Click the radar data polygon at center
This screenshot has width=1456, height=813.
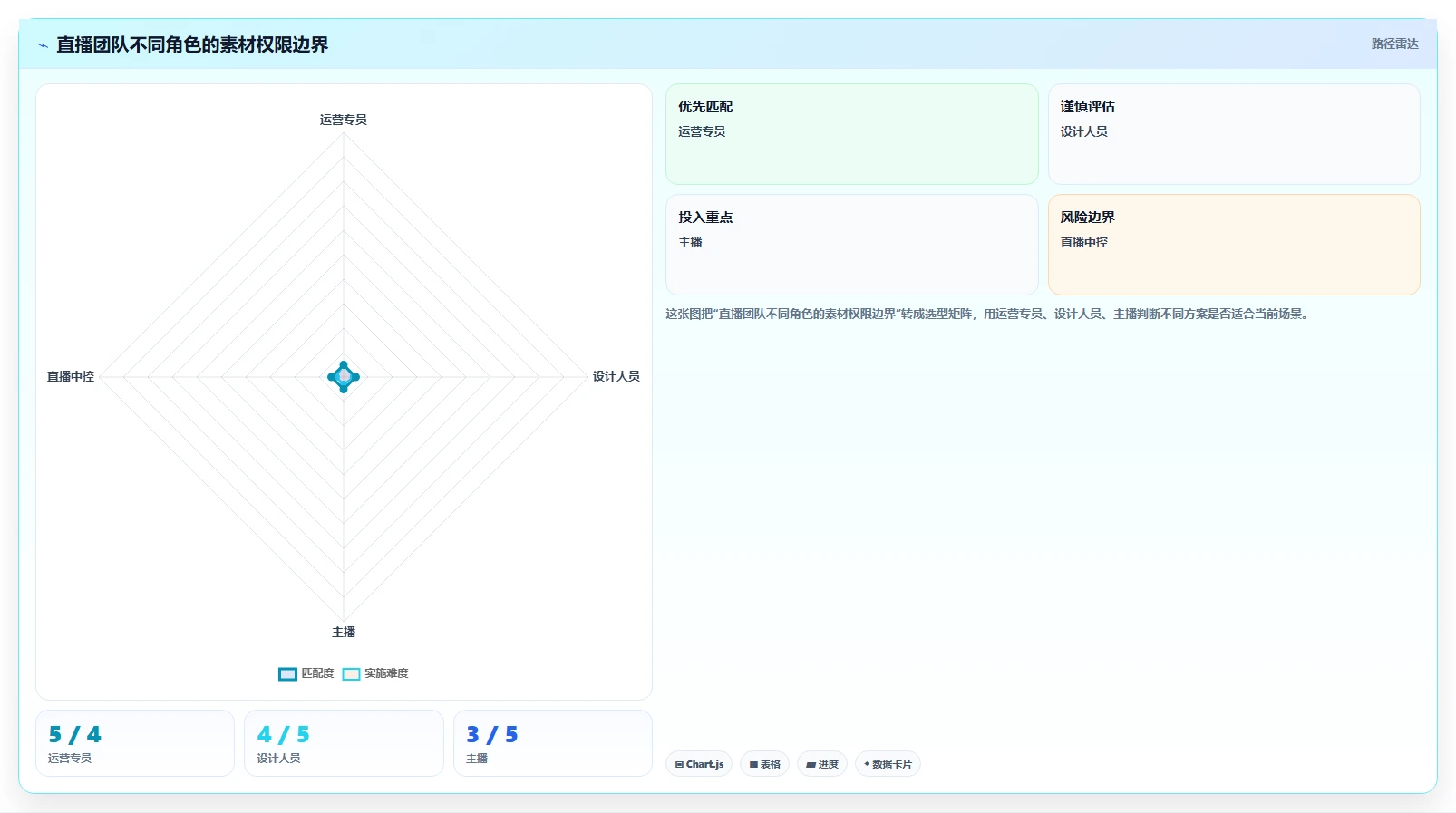344,376
